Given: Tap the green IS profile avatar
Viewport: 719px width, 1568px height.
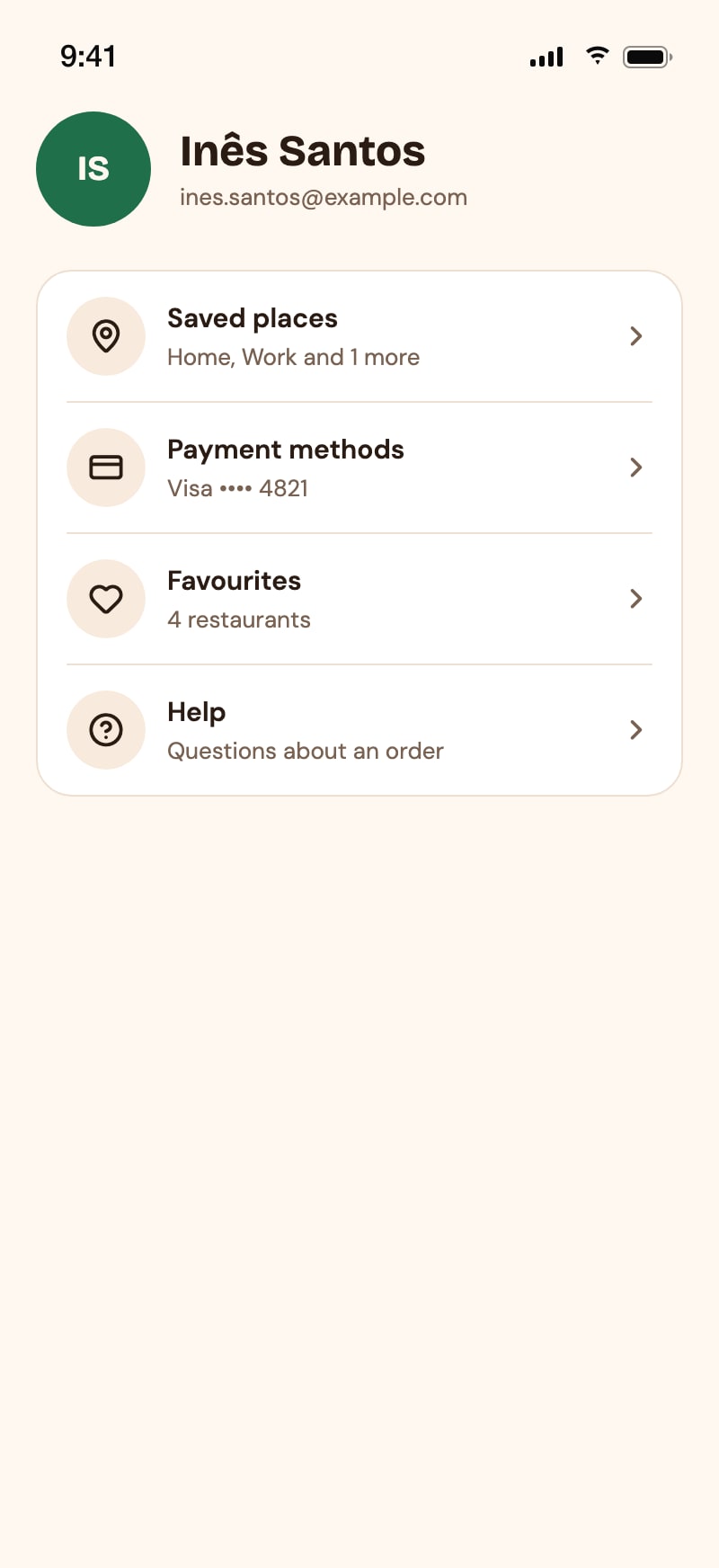Looking at the screenshot, I should (93, 169).
